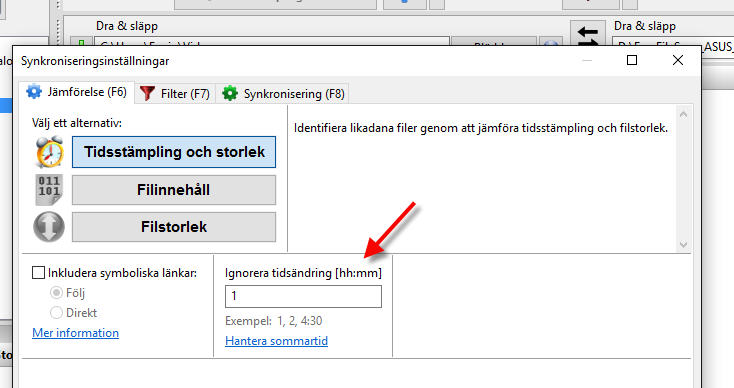Choose the Filstorlek comparison button

click(x=174, y=227)
